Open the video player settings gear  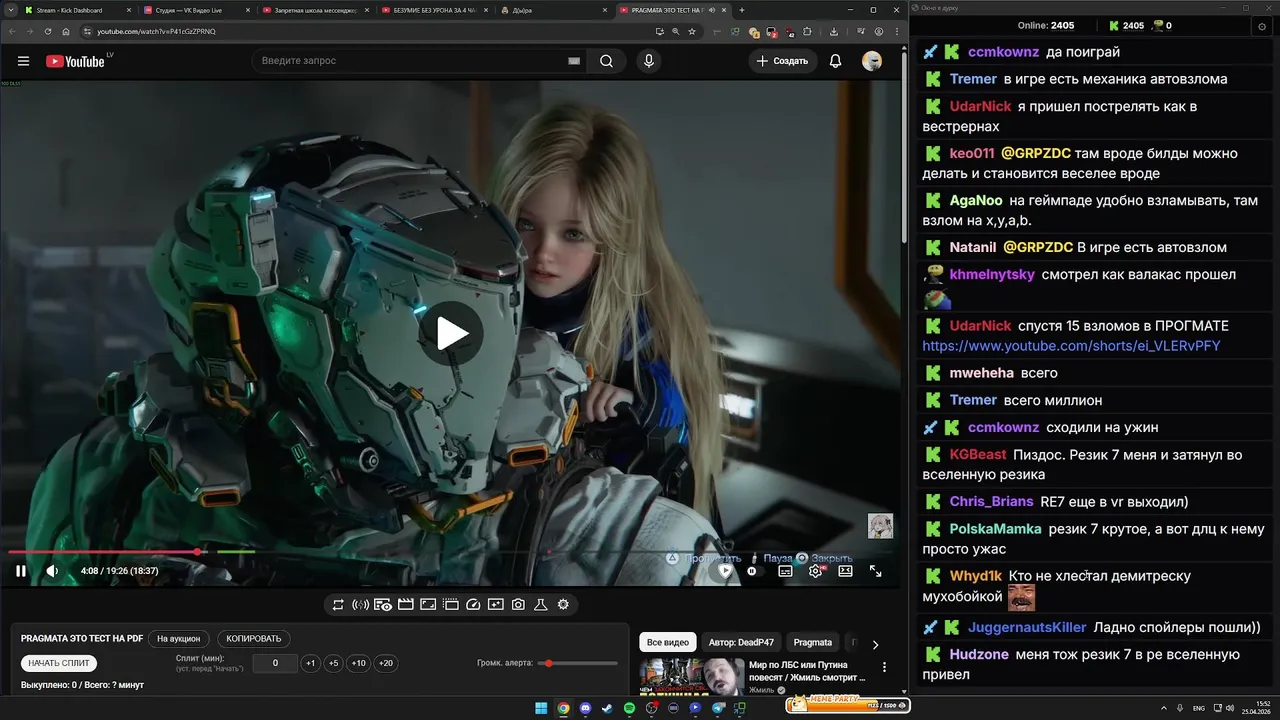pos(816,571)
